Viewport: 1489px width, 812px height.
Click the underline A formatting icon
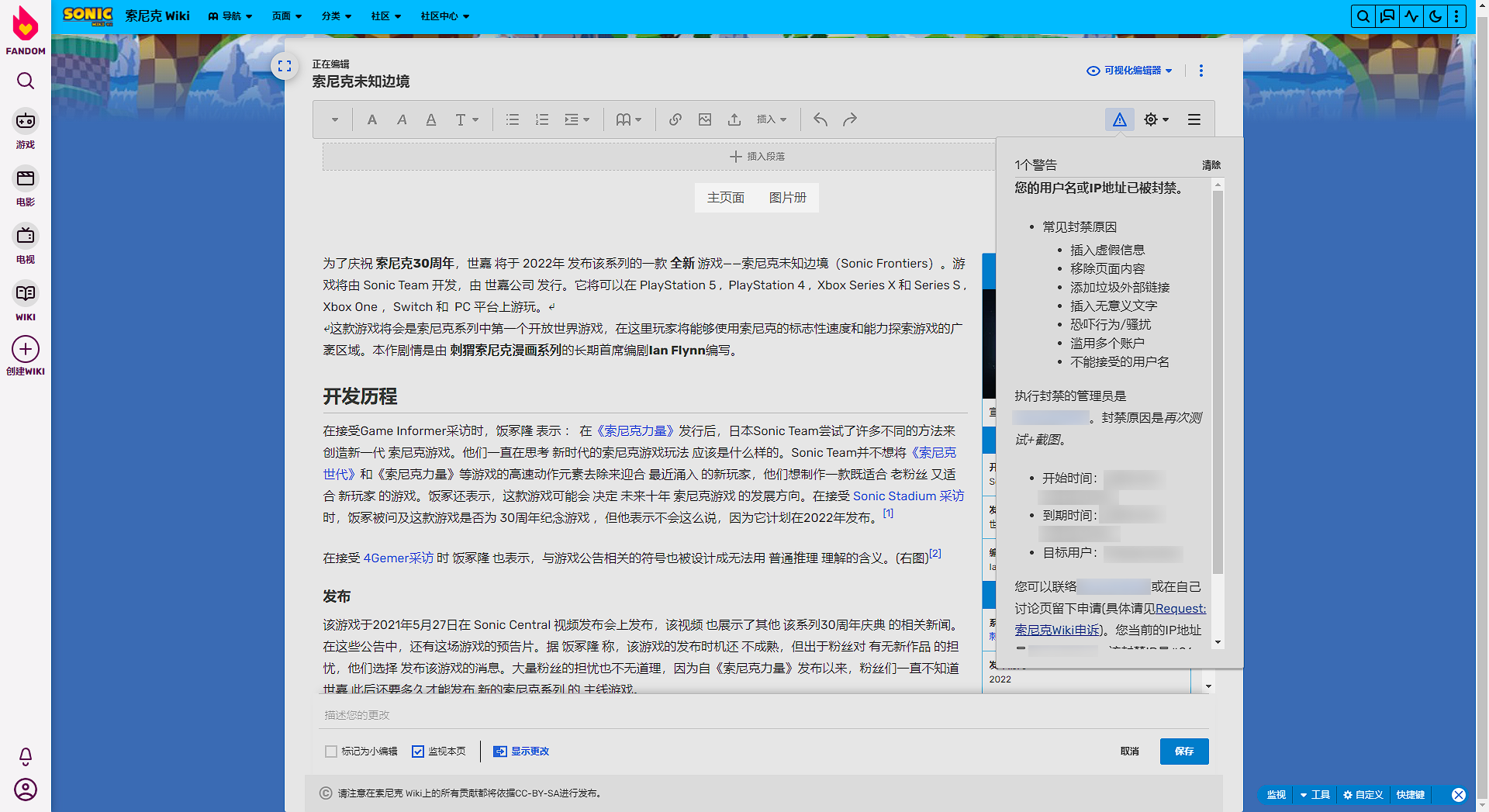(x=431, y=119)
